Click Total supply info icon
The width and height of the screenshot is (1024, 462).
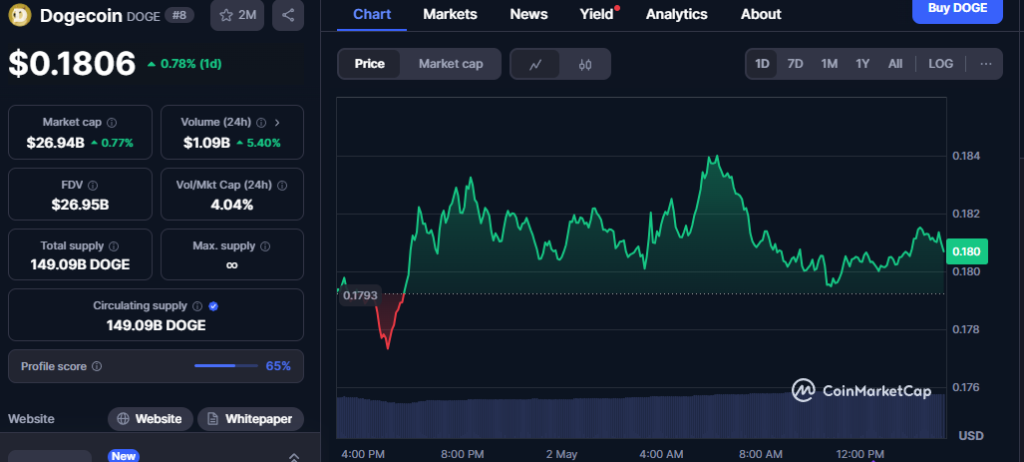[x=114, y=246]
